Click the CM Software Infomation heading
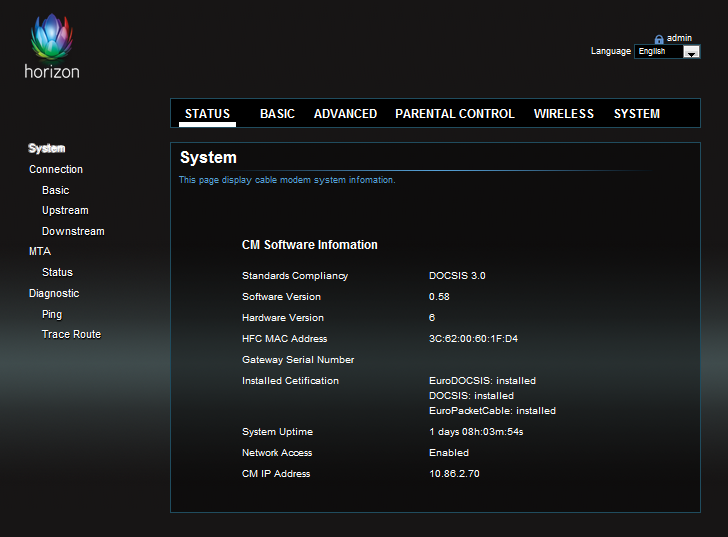728x537 pixels. tap(309, 245)
